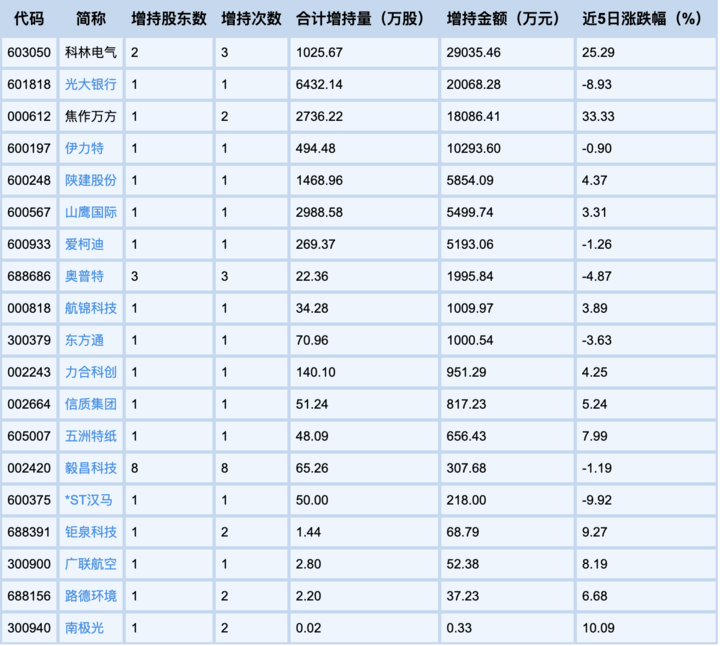Select the 钜泉科技 link
Image resolution: width=720 pixels, height=646 pixels.
click(90, 532)
